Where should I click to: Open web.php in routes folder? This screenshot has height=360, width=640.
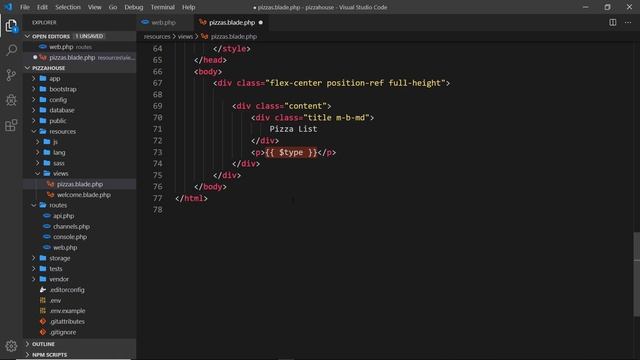click(x=79, y=248)
